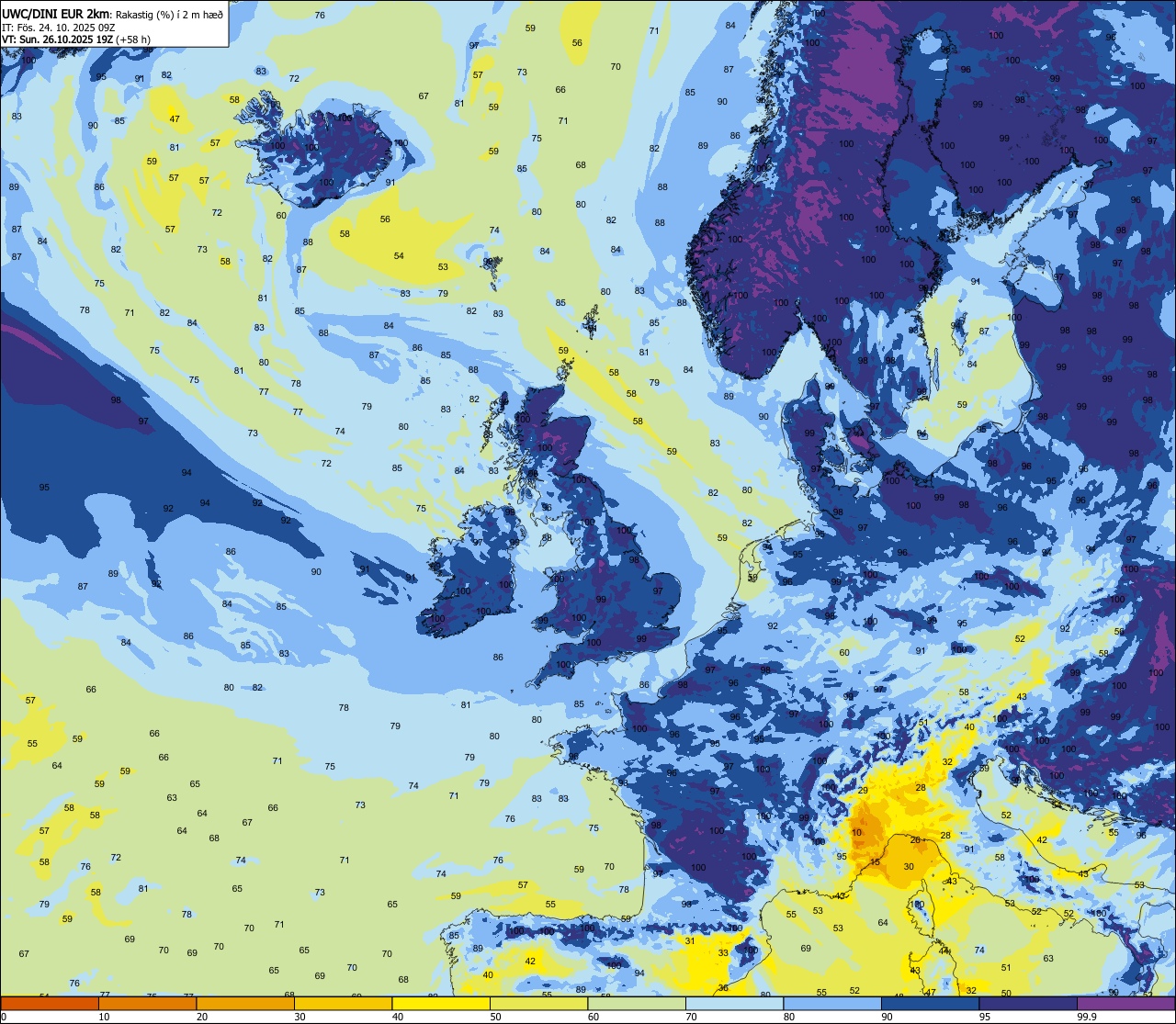Click the orange 10–20 legend swatch
Screen dimensions: 1176x1024
click(147, 1003)
